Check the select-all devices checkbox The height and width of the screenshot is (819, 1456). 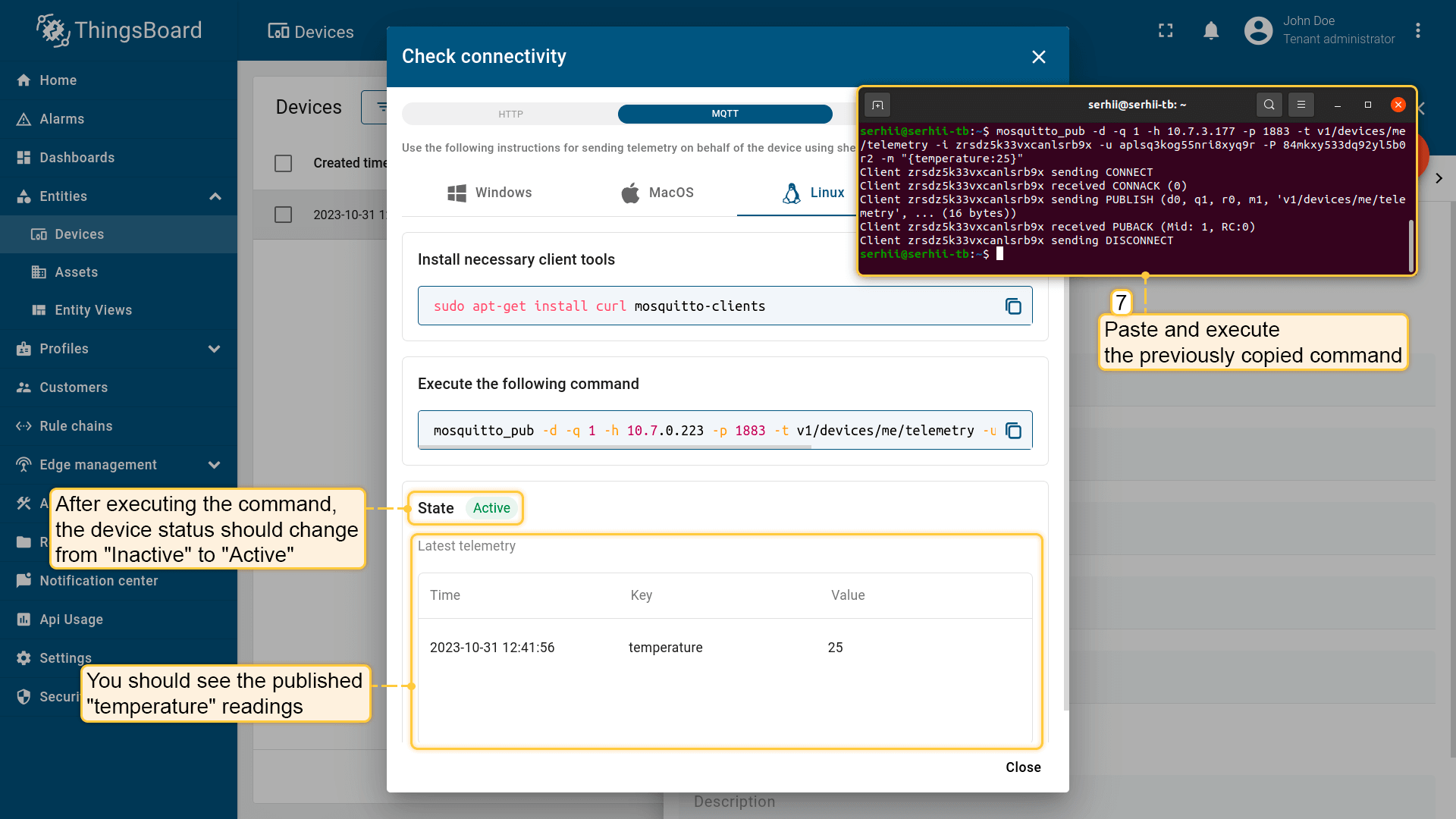[x=283, y=163]
